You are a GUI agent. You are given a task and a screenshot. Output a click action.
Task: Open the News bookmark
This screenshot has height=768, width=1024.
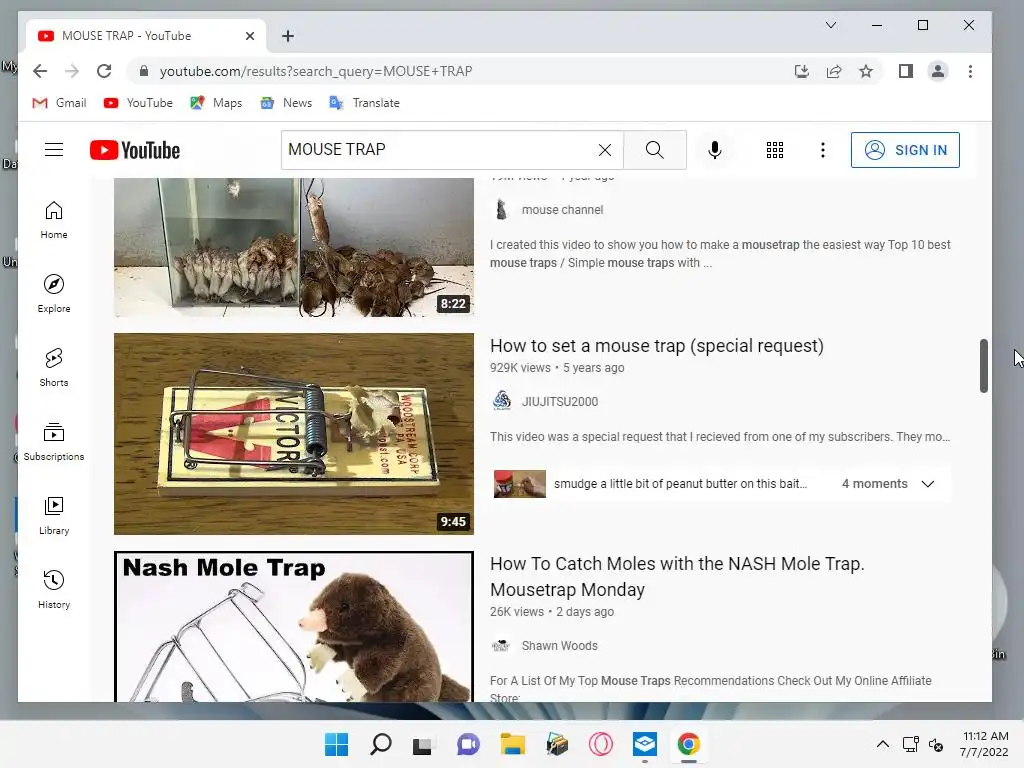(286, 103)
